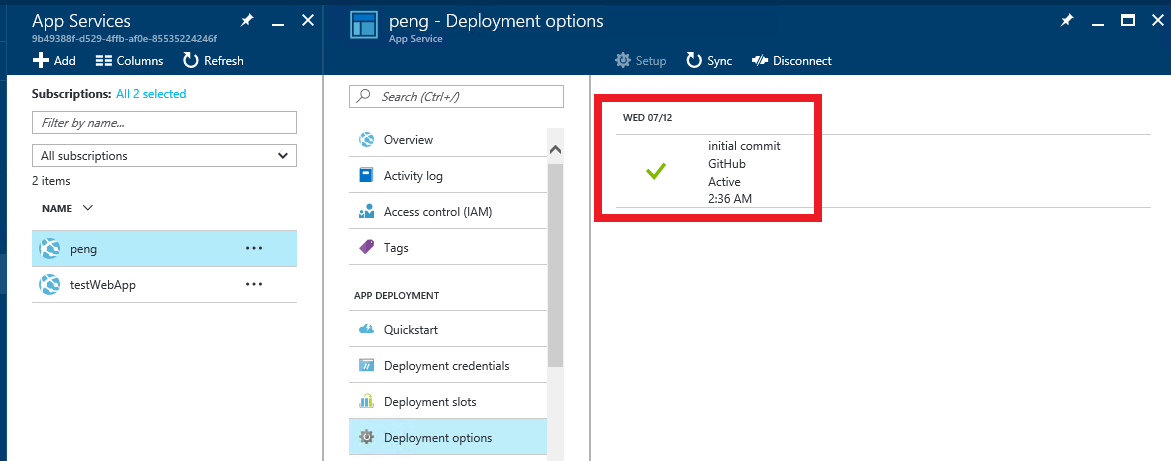Viewport: 1171px width, 461px height.
Task: Select Access control (IAM)
Action: (x=448, y=211)
